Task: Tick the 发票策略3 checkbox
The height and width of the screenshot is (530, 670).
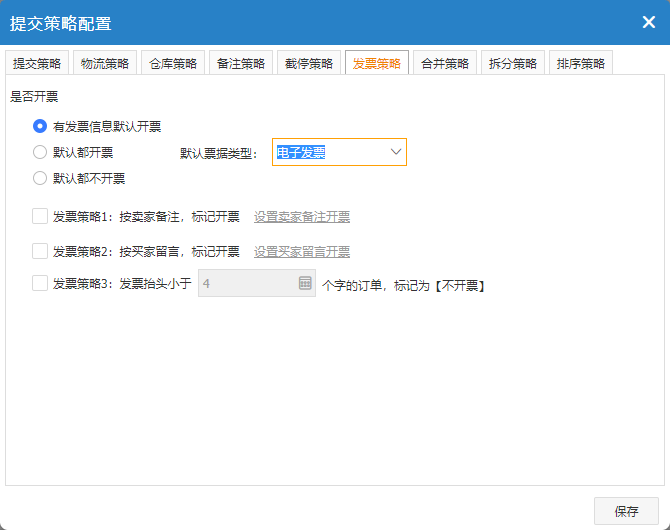Action: (40, 284)
